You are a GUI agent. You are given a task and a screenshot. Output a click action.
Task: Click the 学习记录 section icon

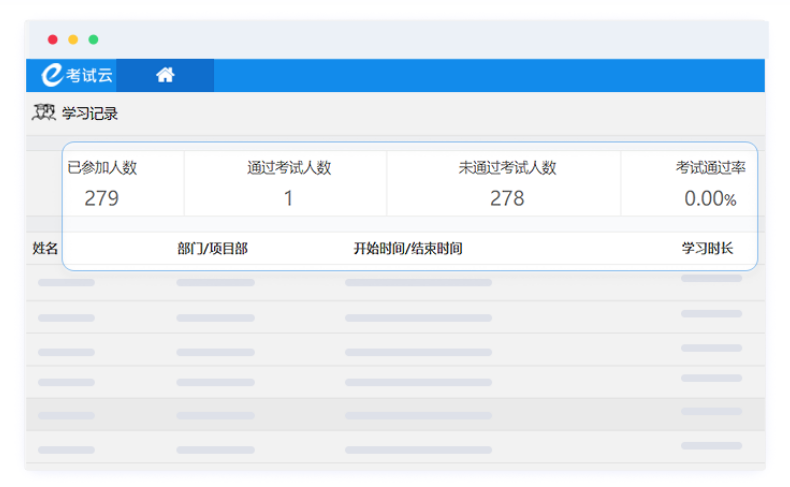click(x=44, y=113)
